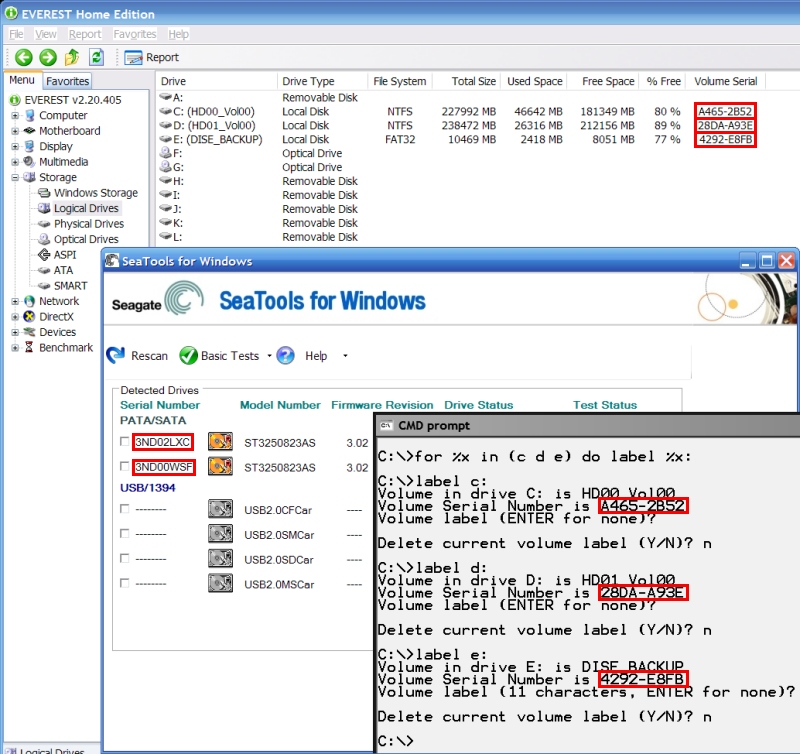This screenshot has width=800, height=754.
Task: Expand the Computer tree node
Action: click(15, 116)
